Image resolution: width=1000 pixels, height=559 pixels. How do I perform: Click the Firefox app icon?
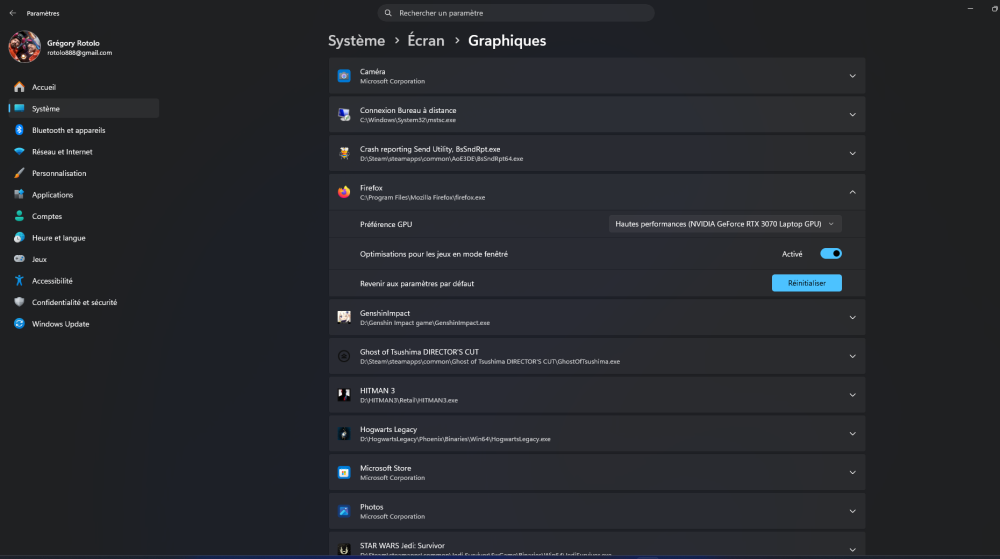click(344, 192)
